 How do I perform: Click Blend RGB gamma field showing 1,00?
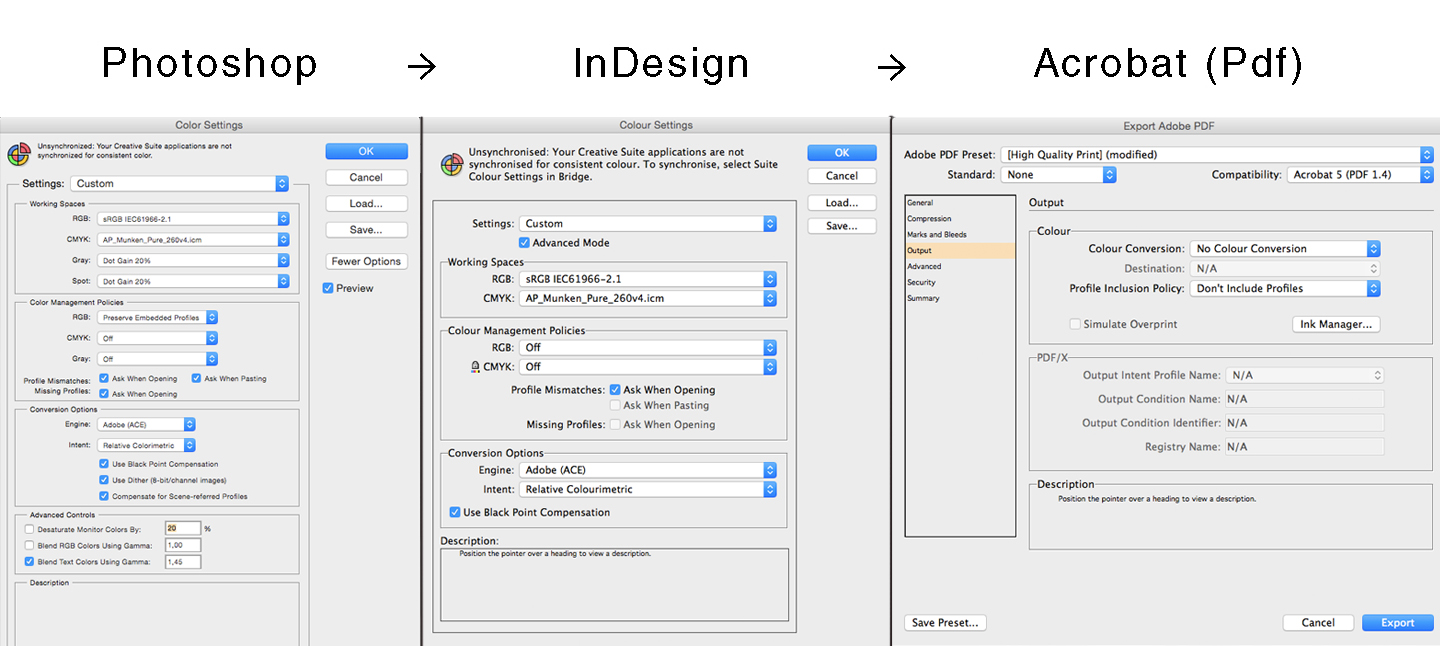(183, 545)
